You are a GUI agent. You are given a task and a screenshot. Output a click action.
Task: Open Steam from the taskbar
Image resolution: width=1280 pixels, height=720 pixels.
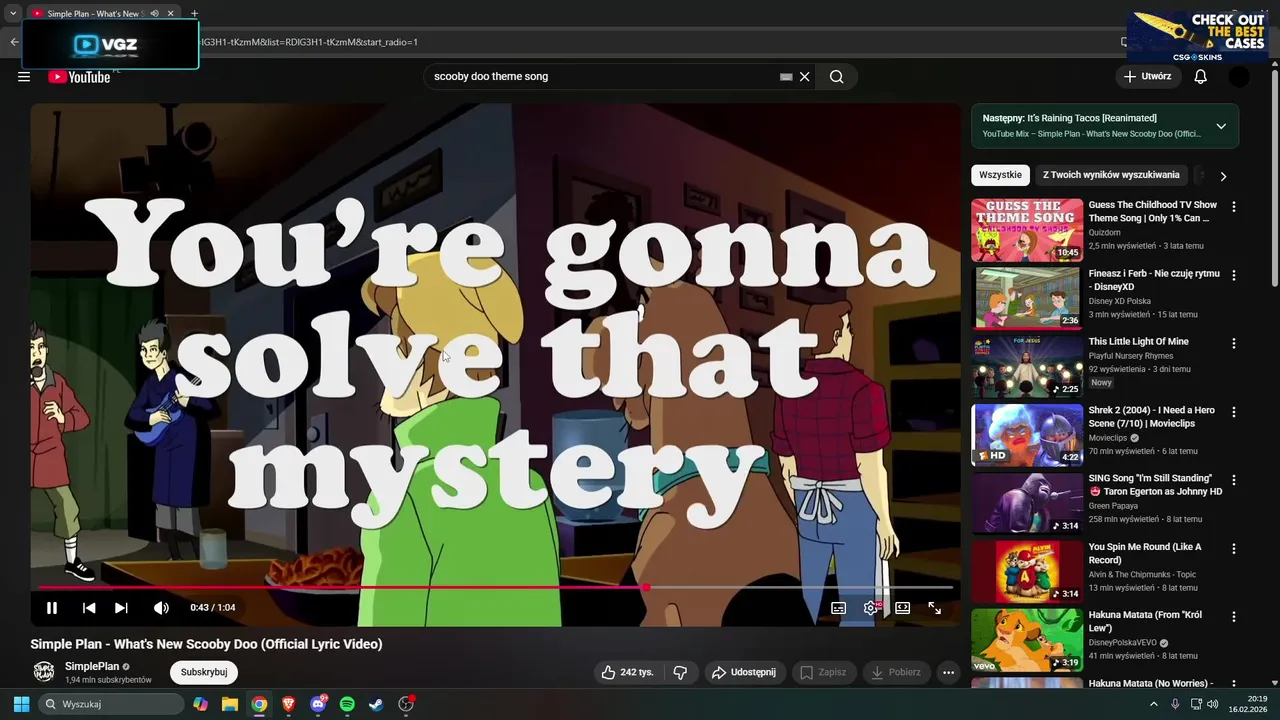coord(376,704)
